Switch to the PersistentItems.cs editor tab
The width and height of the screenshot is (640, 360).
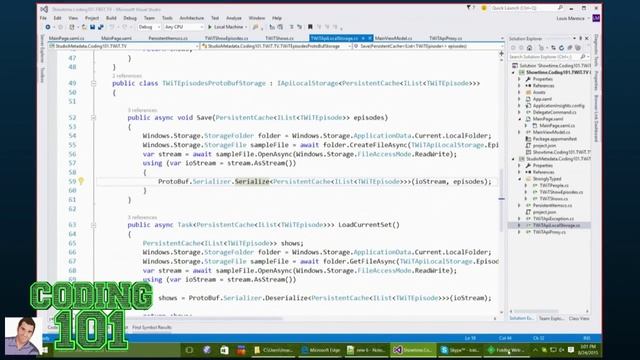point(168,38)
